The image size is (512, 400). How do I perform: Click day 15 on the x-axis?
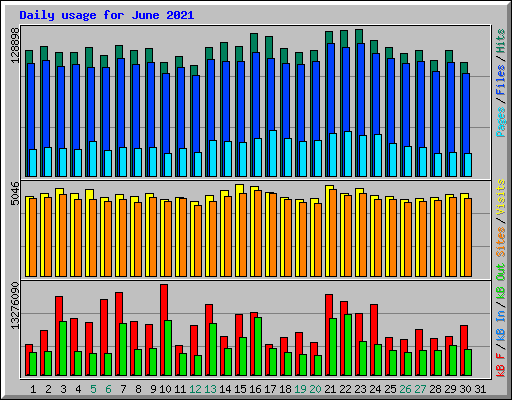pos(240,389)
